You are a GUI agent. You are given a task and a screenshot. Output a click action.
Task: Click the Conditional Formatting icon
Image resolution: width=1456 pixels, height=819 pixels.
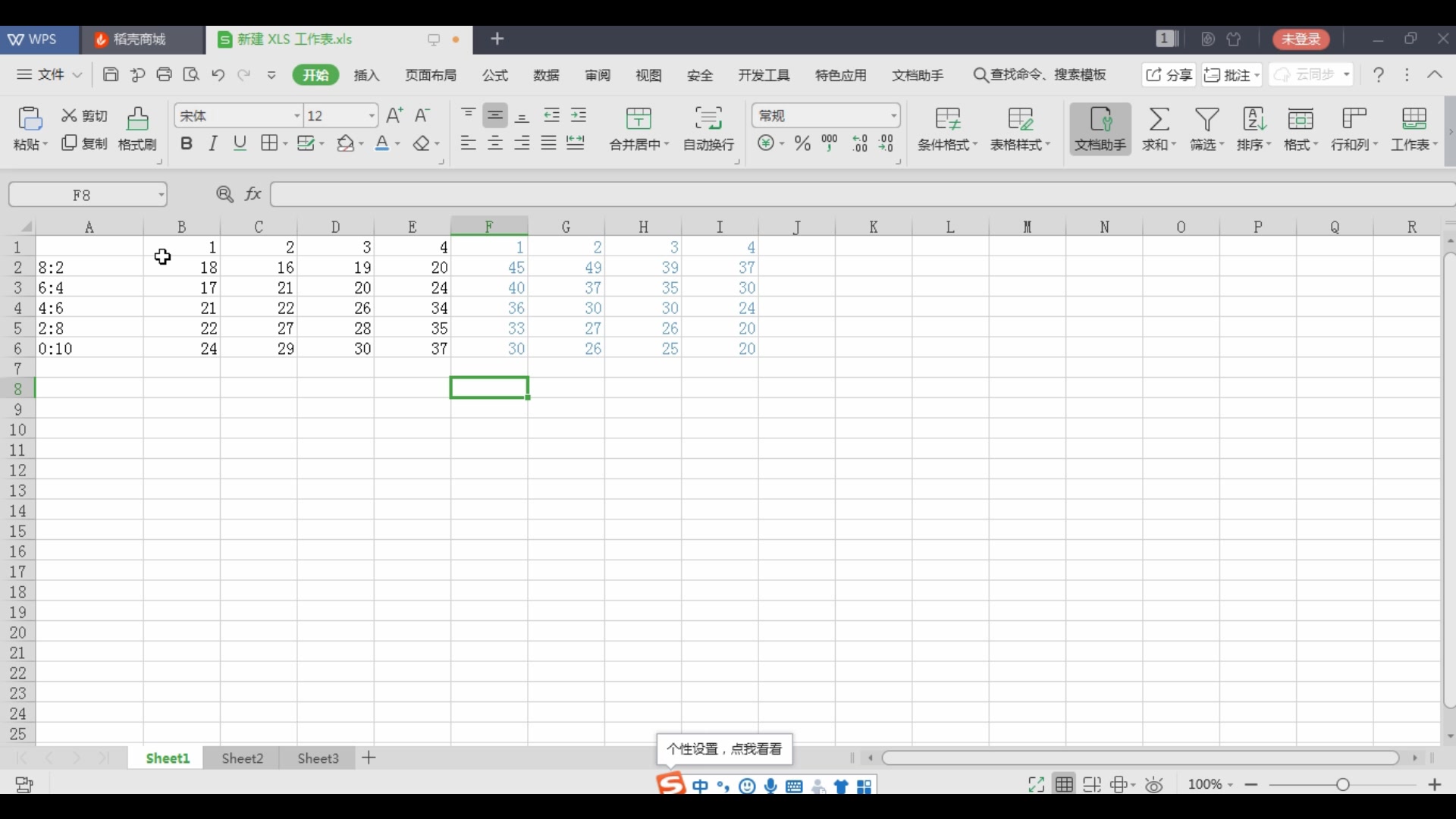[947, 119]
